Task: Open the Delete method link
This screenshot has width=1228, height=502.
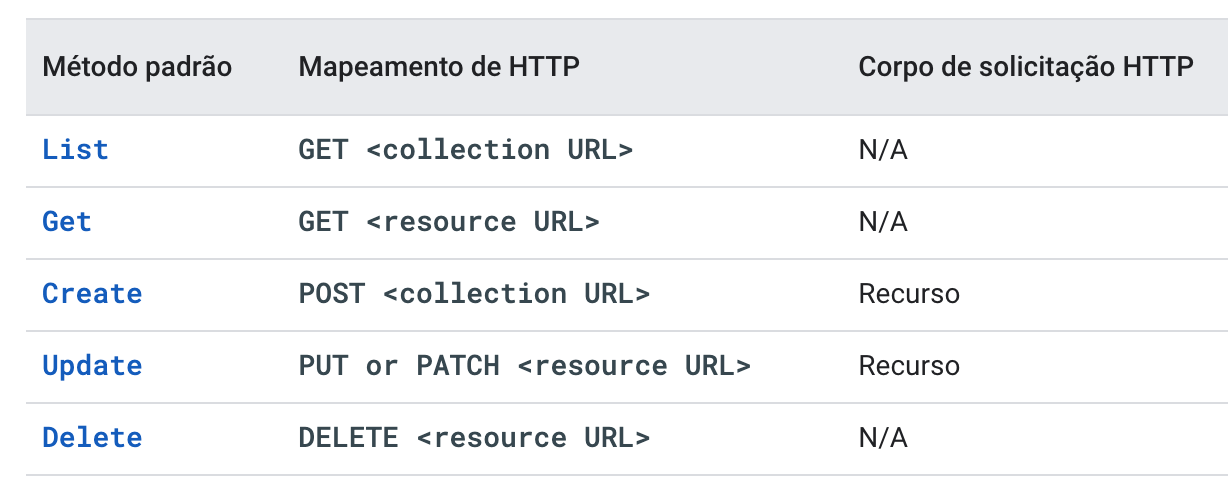Action: point(92,438)
